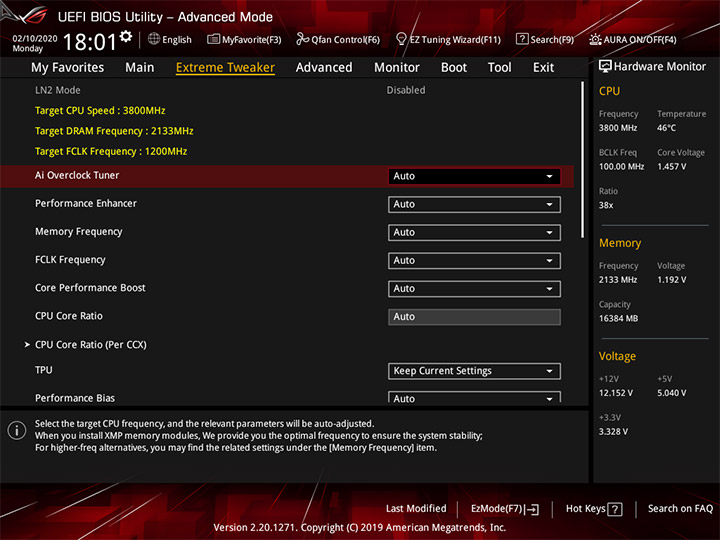Click EZ Tuning Wizard(F11) label
Screen dimensions: 720x540
click(x=455, y=39)
